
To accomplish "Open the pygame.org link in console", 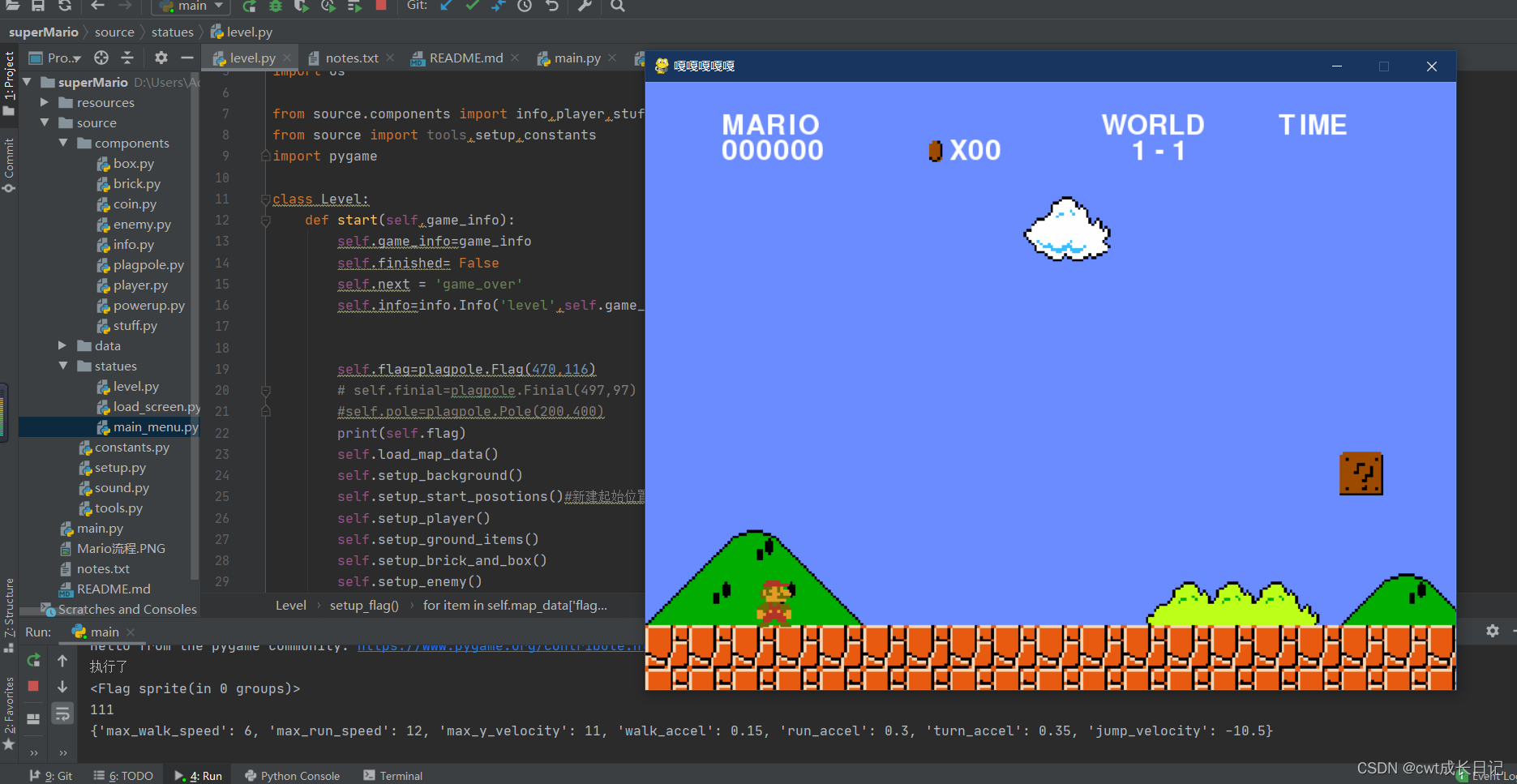I will 500,646.
